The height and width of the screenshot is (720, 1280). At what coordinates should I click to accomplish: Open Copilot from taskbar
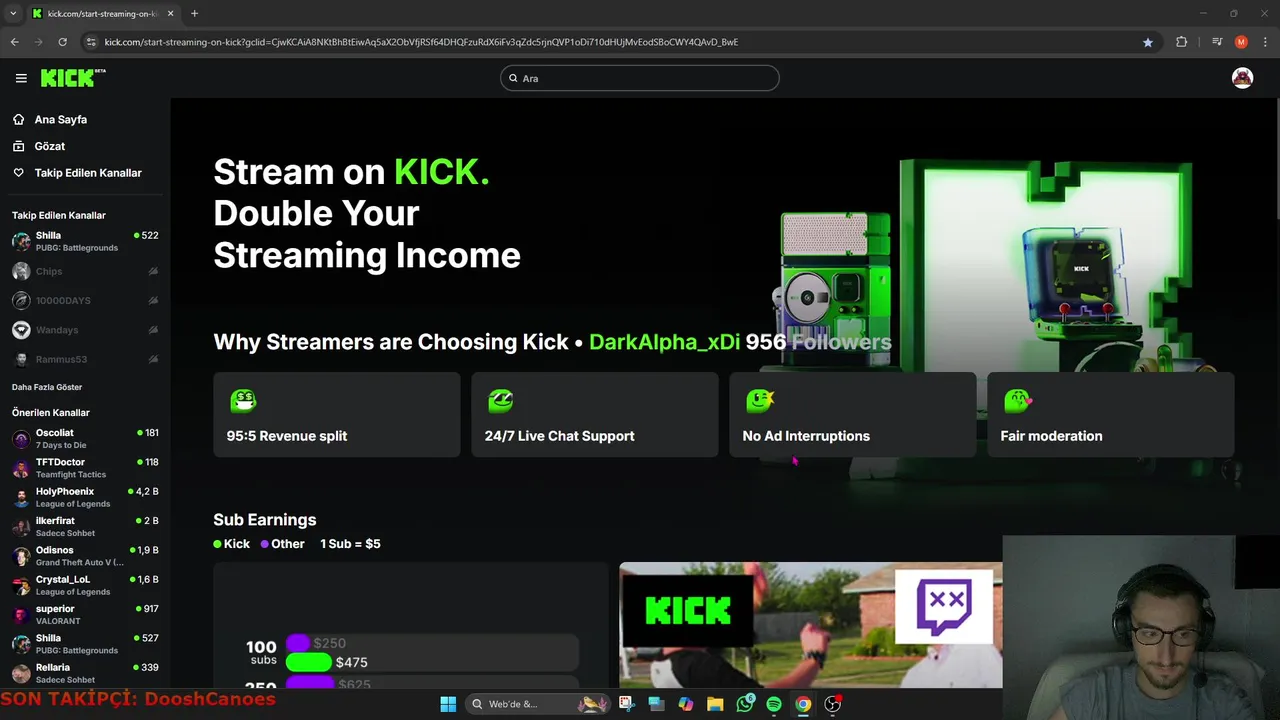pos(685,704)
